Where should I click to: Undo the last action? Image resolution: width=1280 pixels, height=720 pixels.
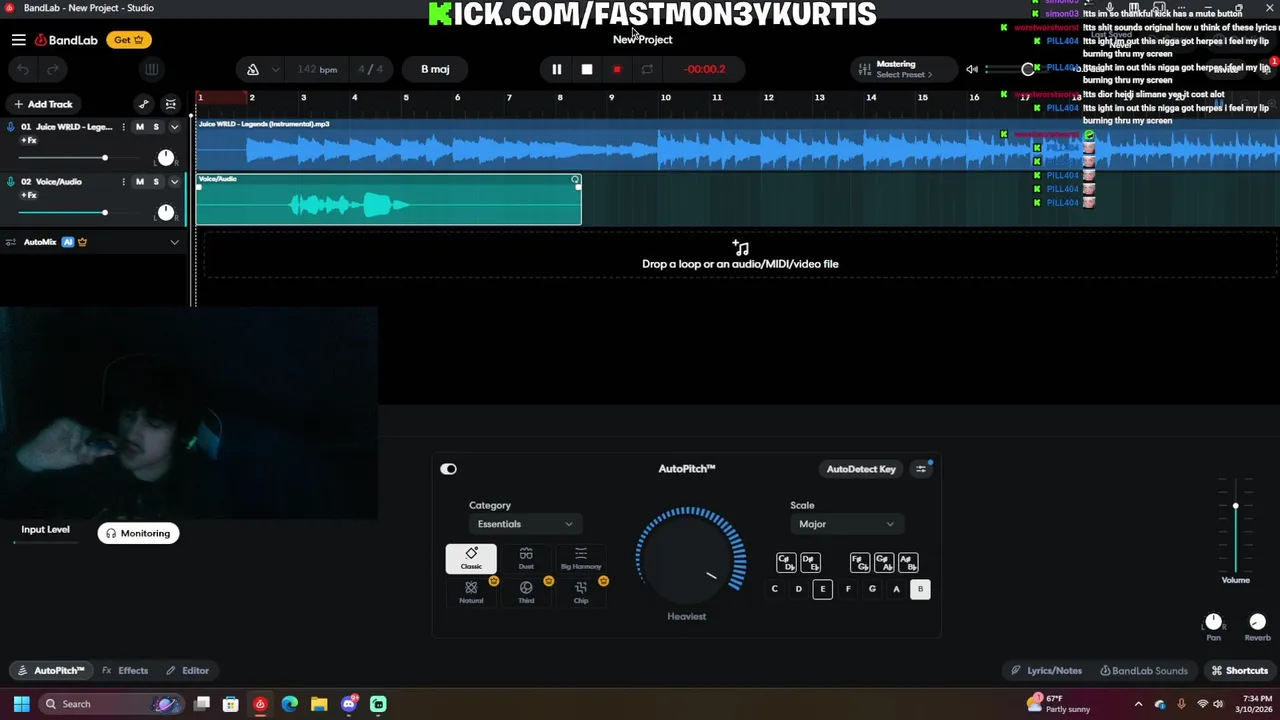coord(23,69)
